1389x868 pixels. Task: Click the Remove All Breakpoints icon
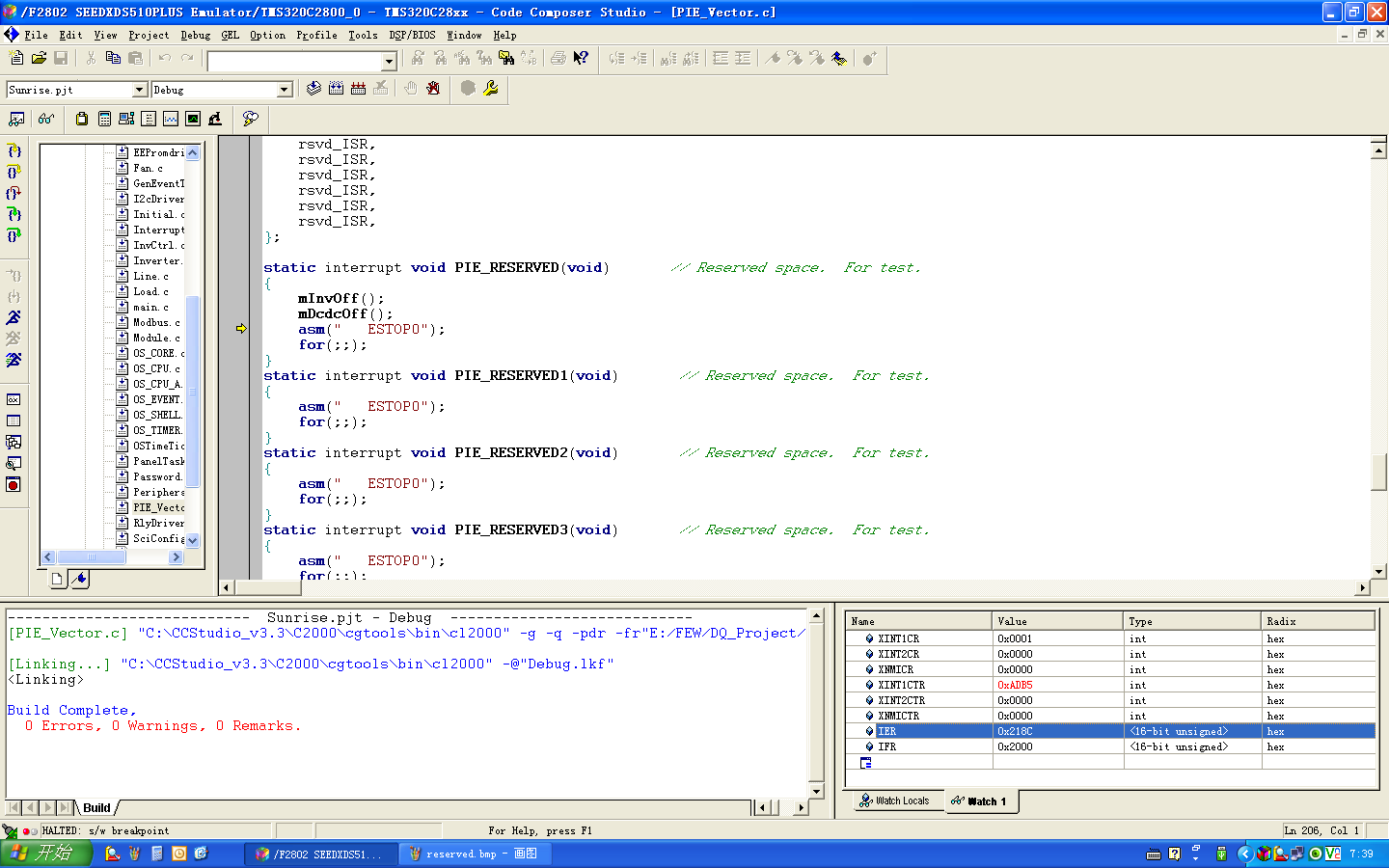pos(433,89)
